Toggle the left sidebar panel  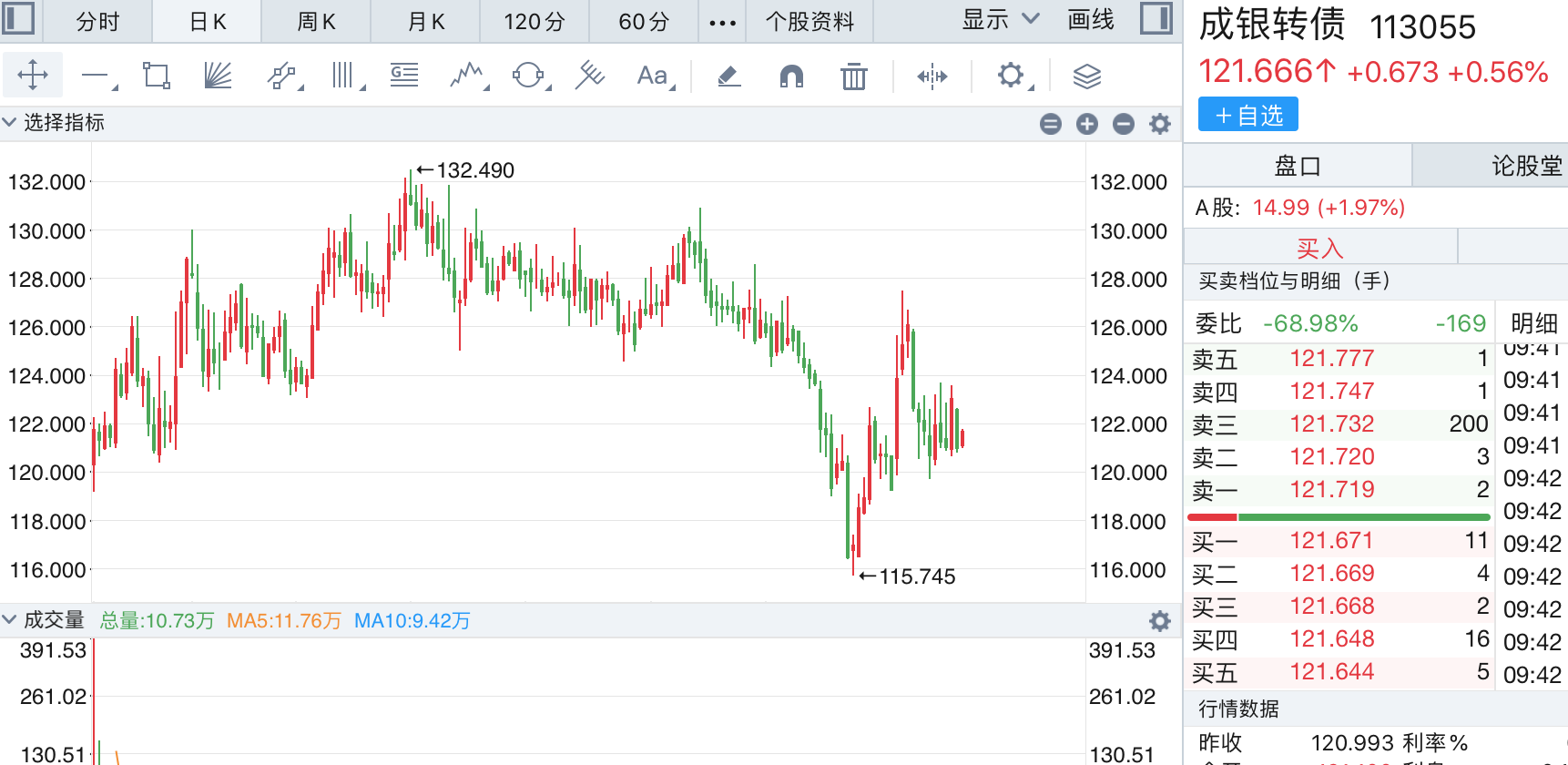18,19
